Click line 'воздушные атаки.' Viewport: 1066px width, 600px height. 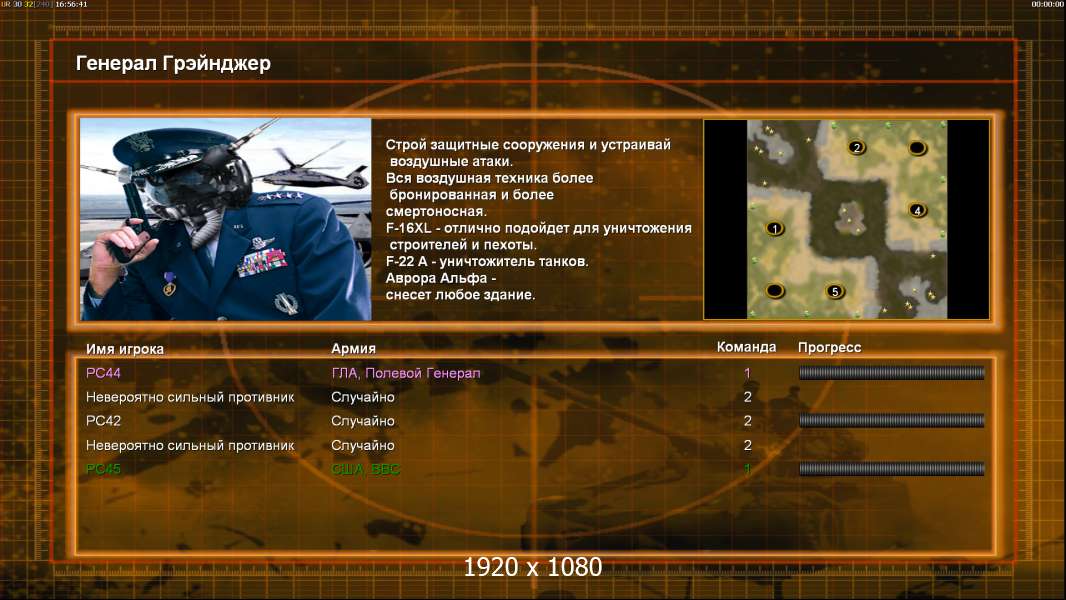click(451, 162)
